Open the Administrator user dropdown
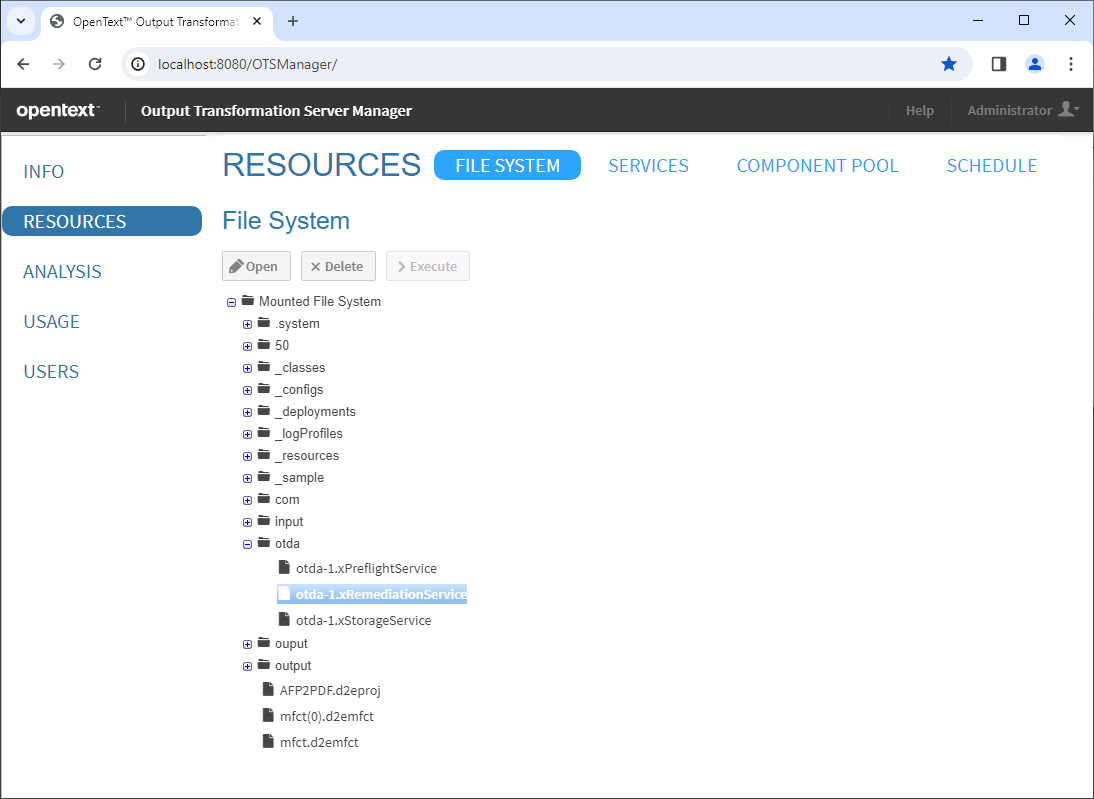The height and width of the screenshot is (799, 1094). pyautogui.click(x=1022, y=110)
